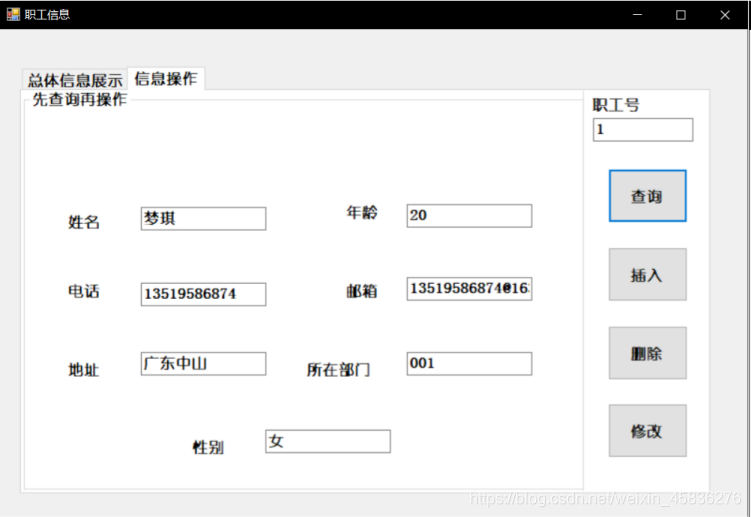Maximize the 职工信息 window
Image resolution: width=751 pixels, height=517 pixels.
(681, 15)
